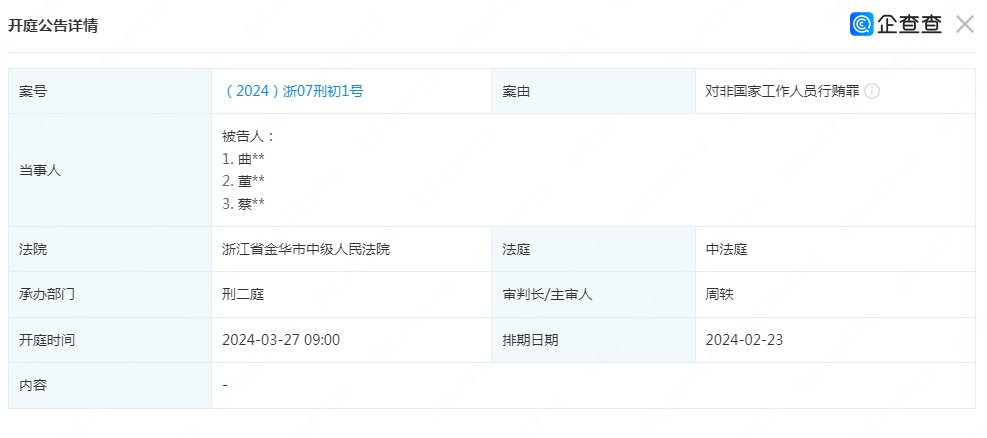Click the 开庭公告详情 title text
This screenshot has height=438, width=987.
click(53, 26)
